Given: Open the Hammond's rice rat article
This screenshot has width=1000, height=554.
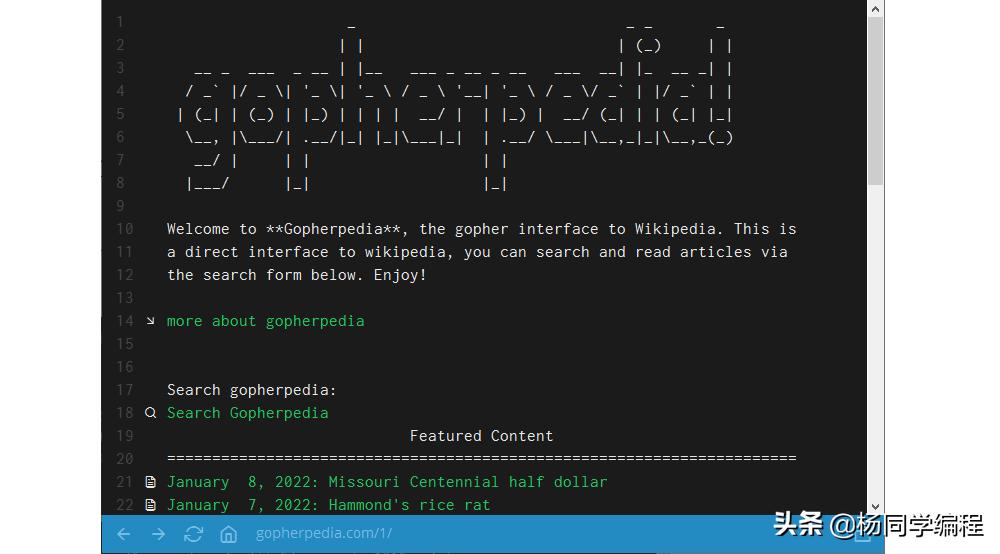Looking at the screenshot, I should (x=328, y=505).
